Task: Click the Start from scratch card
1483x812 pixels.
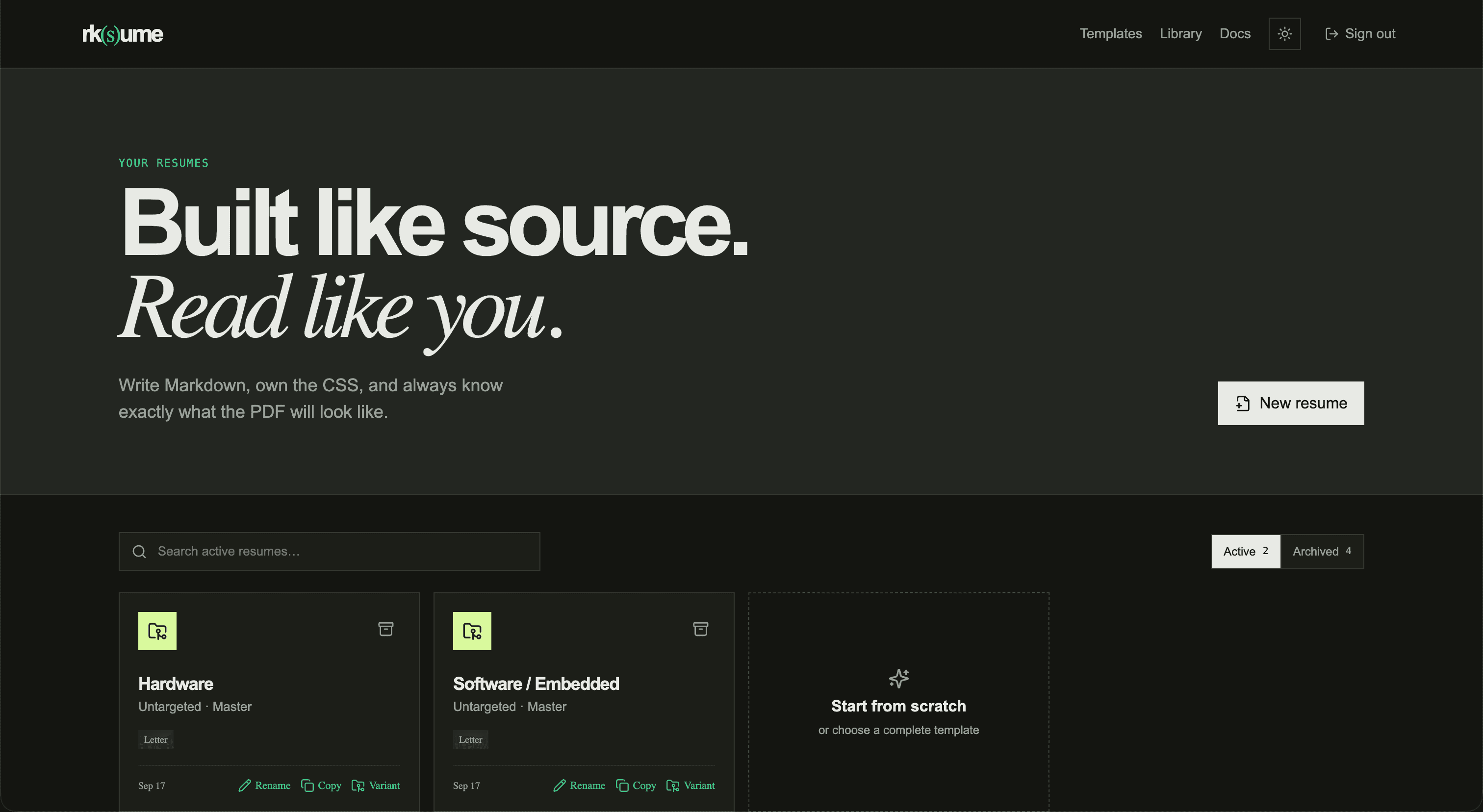Action: pos(898,702)
